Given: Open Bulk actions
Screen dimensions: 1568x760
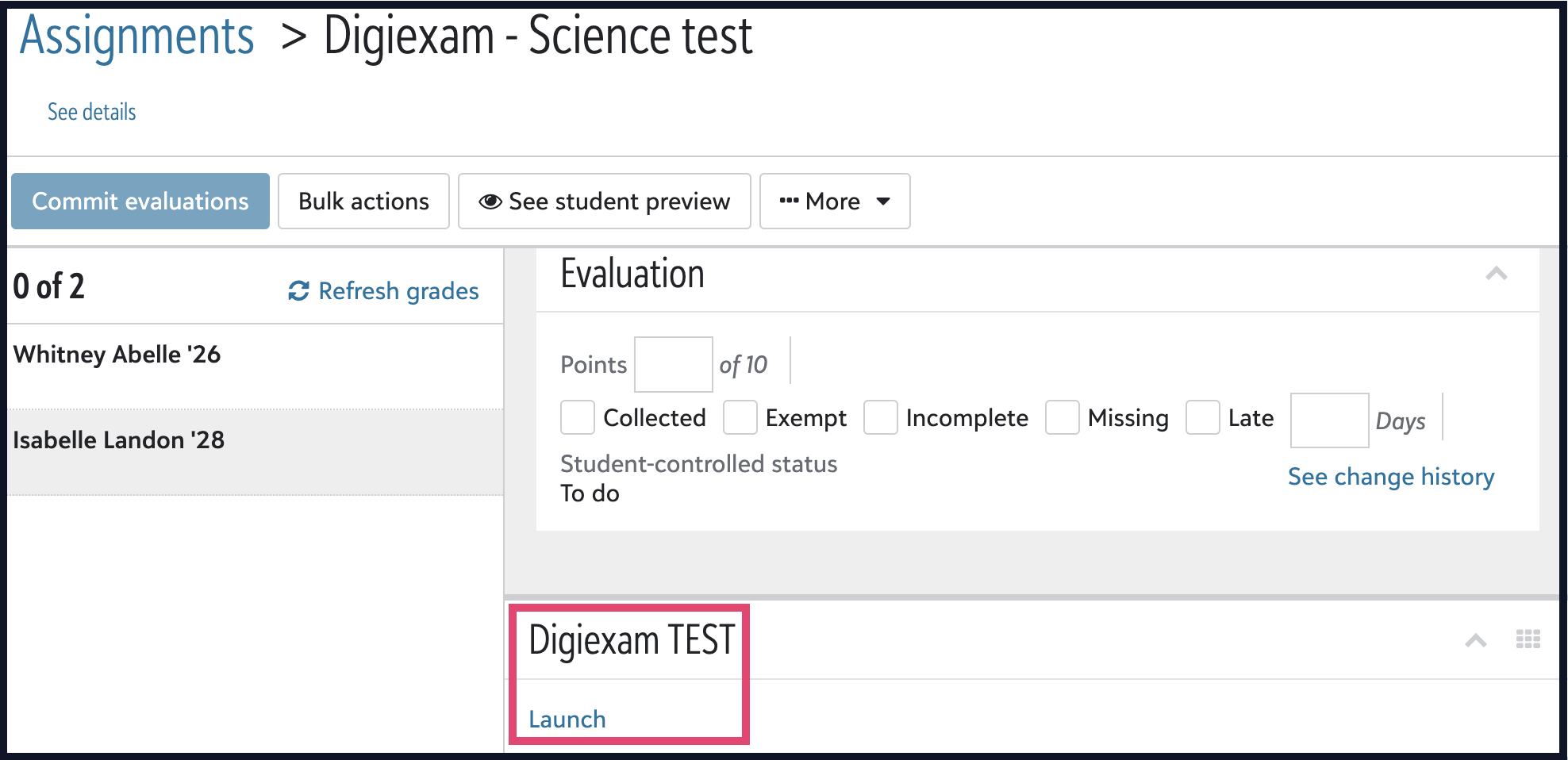Looking at the screenshot, I should [x=363, y=202].
